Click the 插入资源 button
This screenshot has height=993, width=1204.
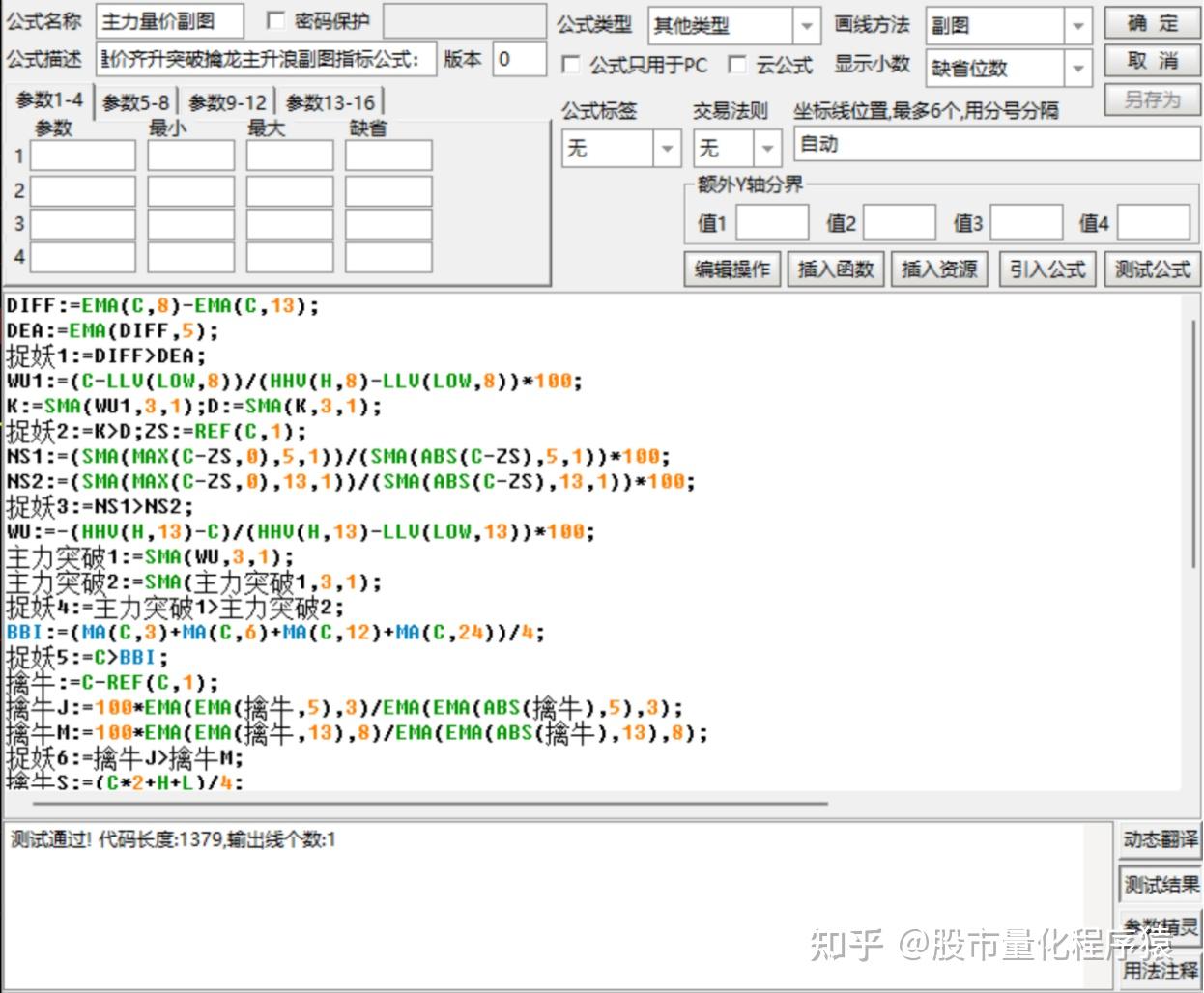point(939,269)
